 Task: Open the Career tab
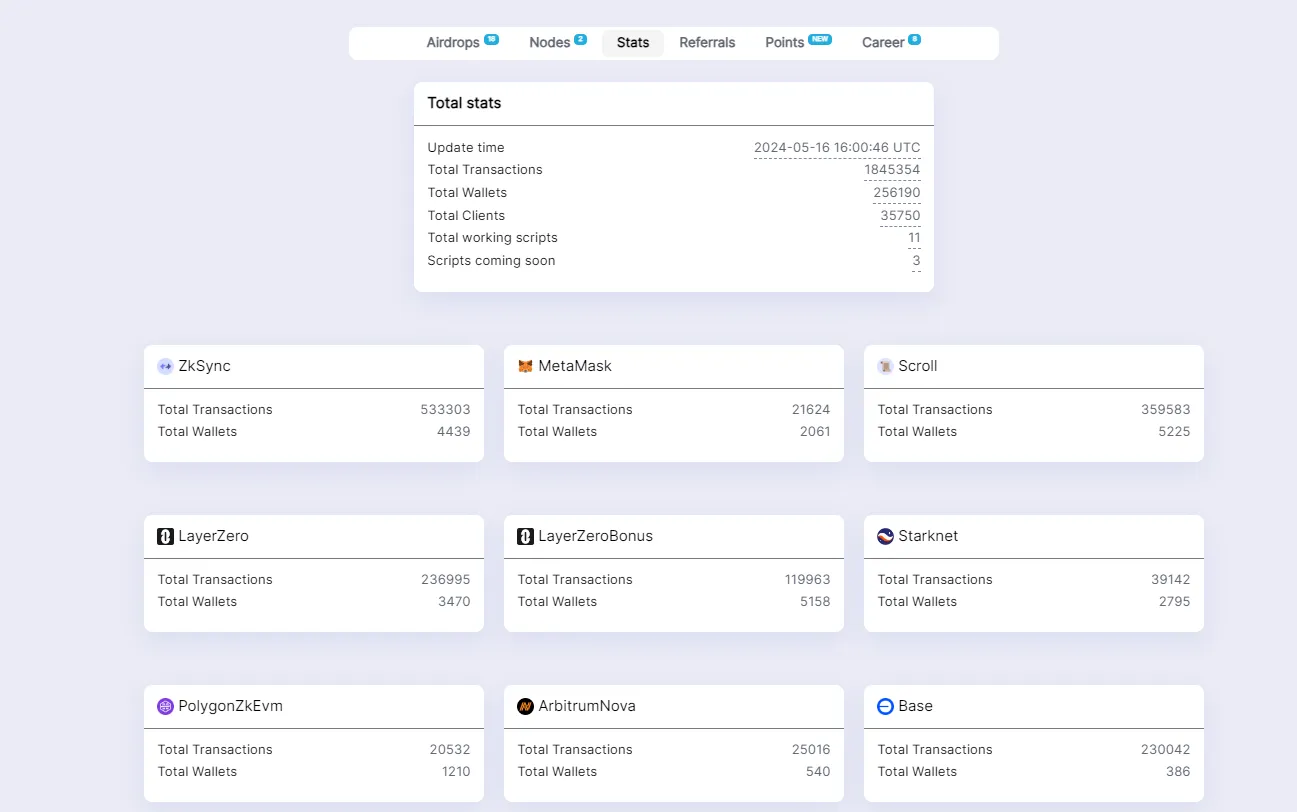[x=883, y=43]
